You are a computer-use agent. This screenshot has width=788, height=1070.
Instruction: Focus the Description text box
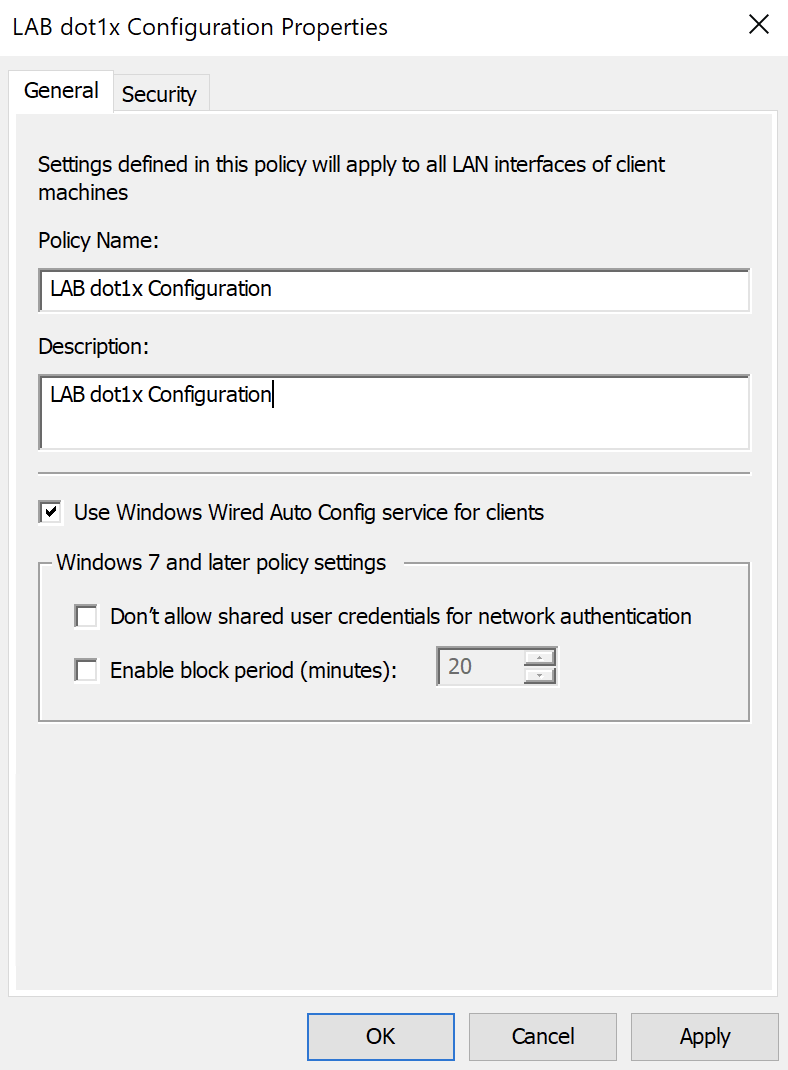click(393, 412)
